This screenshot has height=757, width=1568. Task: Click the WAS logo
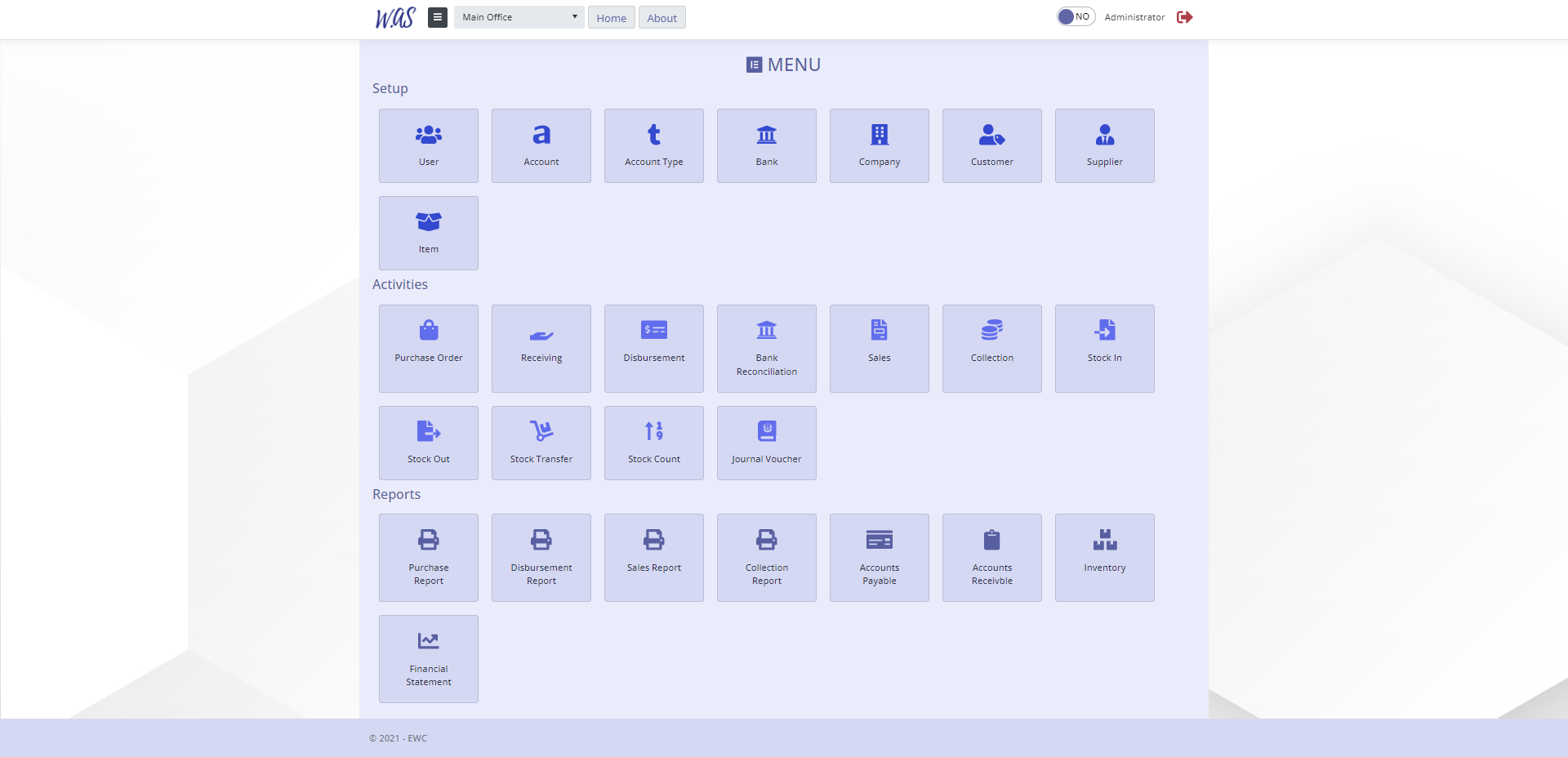[x=395, y=17]
